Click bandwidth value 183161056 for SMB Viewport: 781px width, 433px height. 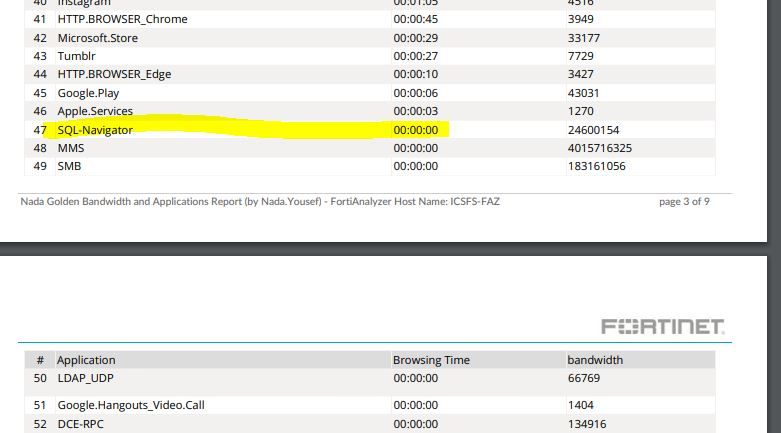tap(597, 166)
